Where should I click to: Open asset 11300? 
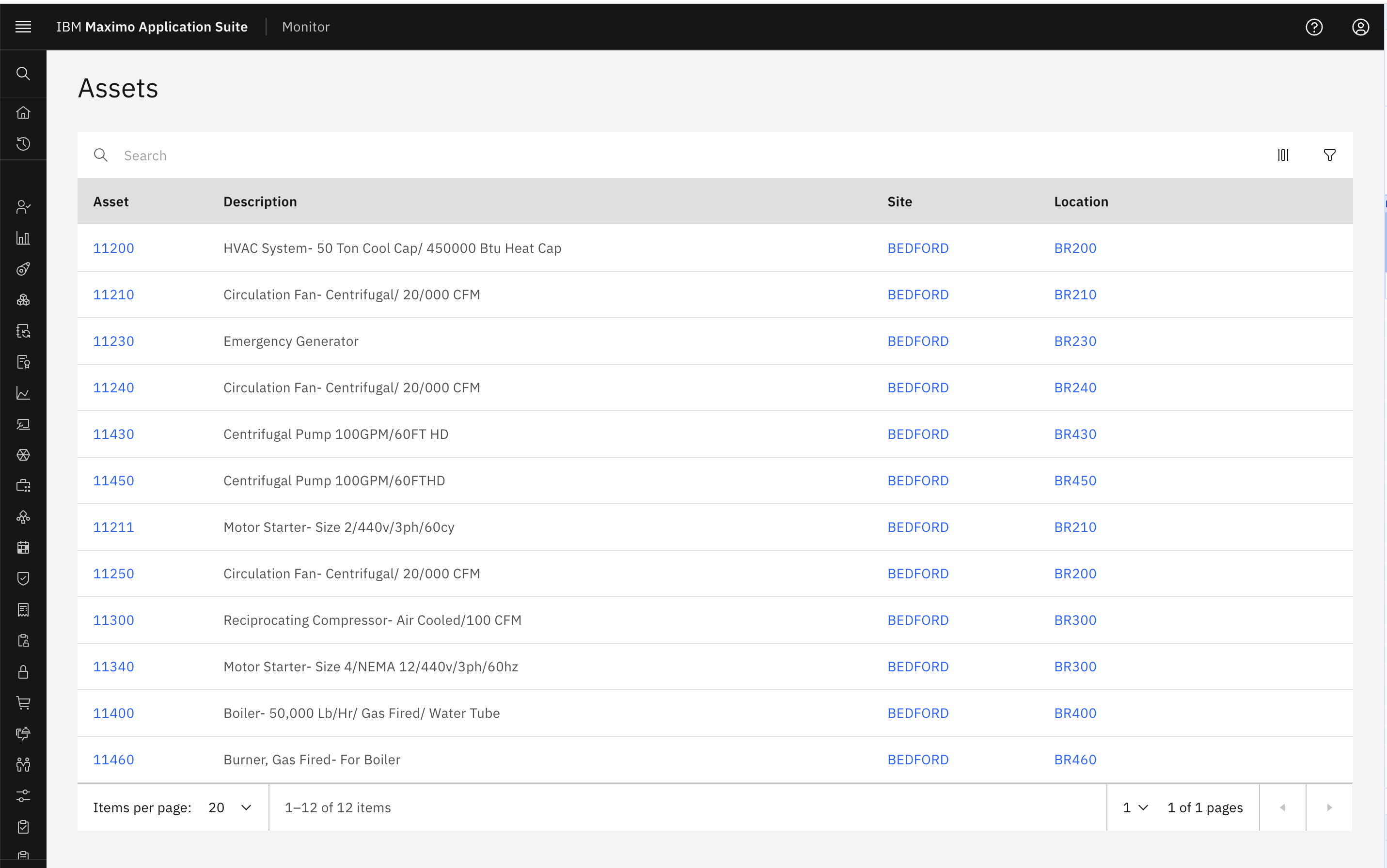click(x=114, y=620)
